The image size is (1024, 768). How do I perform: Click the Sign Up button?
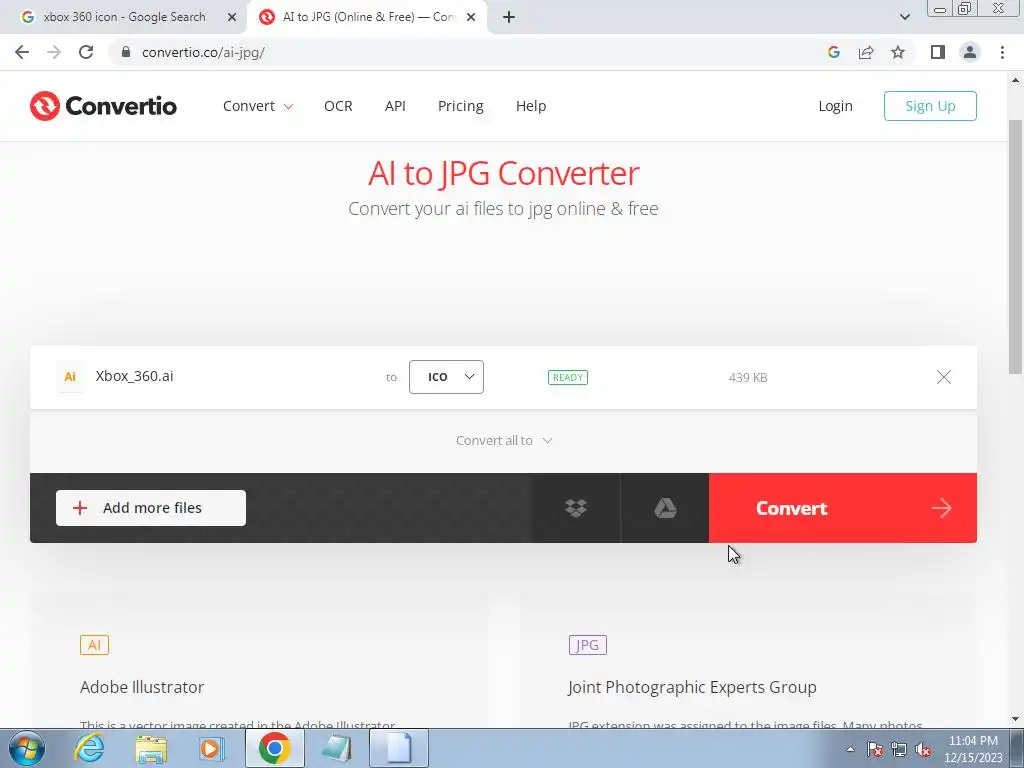click(x=930, y=106)
